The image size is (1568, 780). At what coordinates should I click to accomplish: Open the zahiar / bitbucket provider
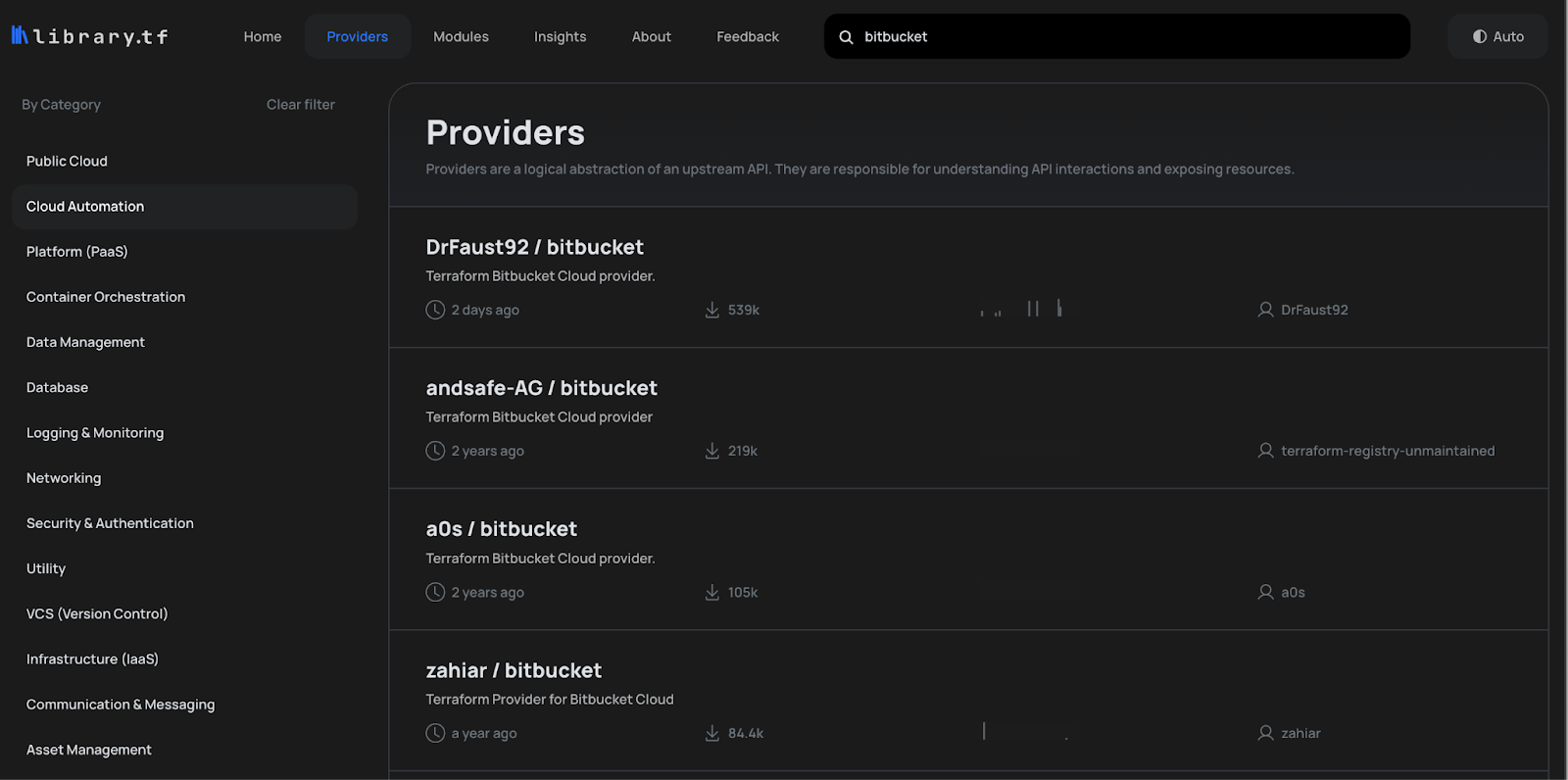click(x=514, y=670)
